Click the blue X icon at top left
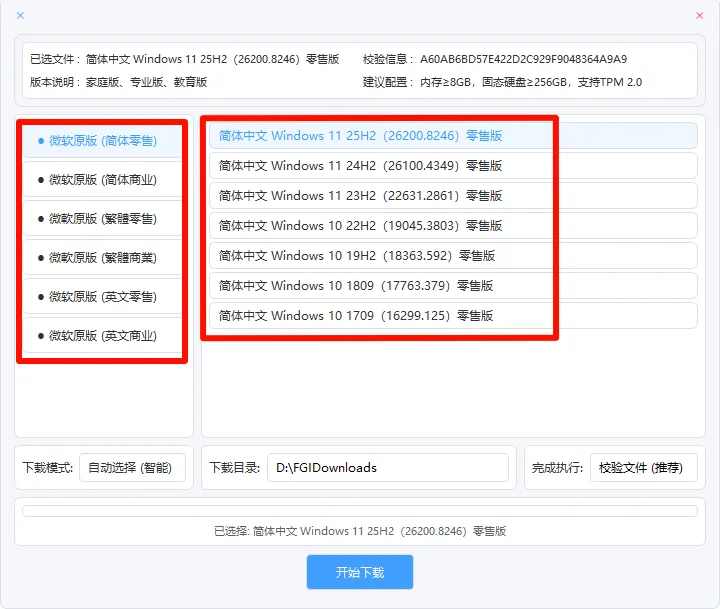The height and width of the screenshot is (609, 720). click(20, 15)
